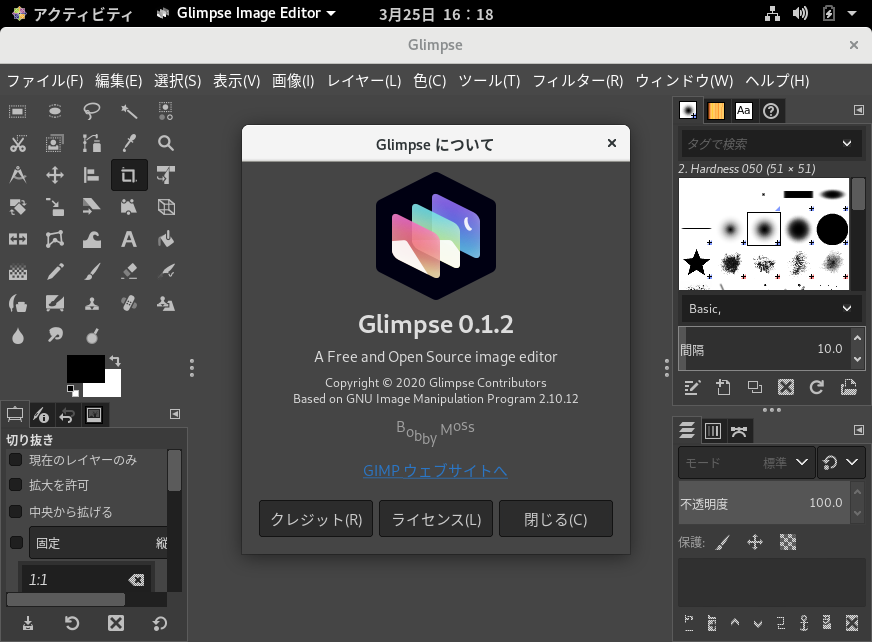The height and width of the screenshot is (642, 872).
Task: Select the Text tool
Action: coord(128,238)
